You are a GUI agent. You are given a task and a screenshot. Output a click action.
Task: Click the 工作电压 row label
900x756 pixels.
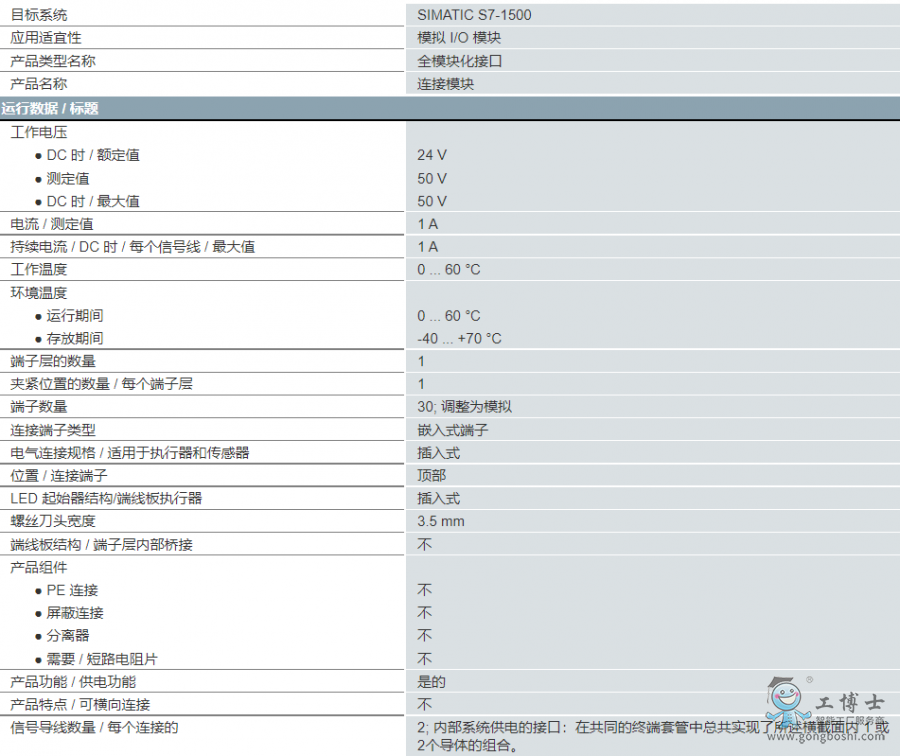(39, 132)
